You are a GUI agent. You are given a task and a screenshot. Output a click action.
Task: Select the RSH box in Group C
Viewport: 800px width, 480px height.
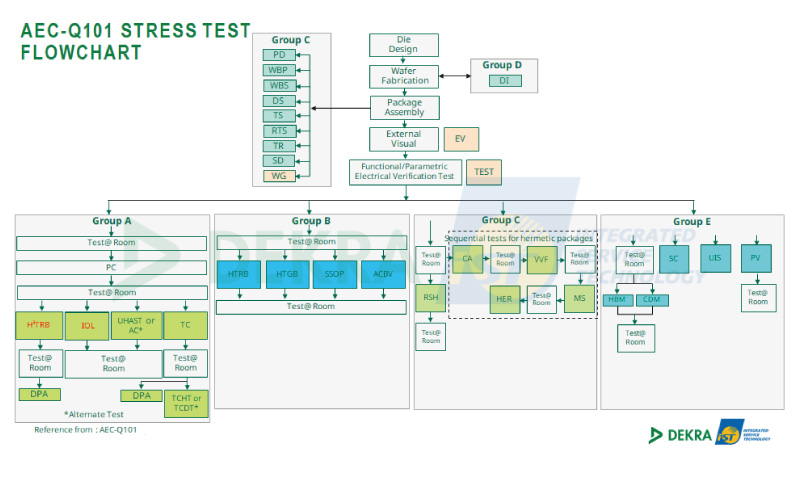[430, 298]
